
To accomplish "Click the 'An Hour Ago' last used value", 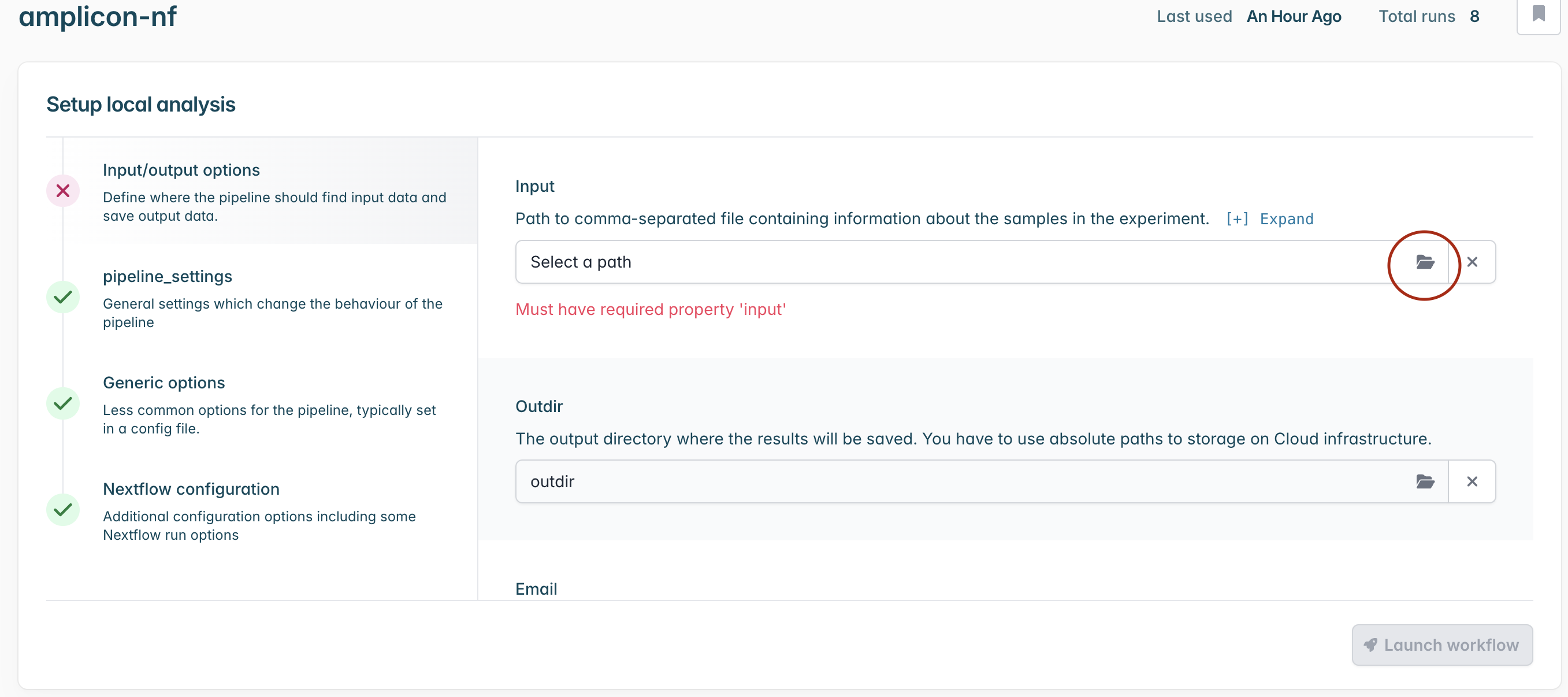I will (1294, 16).
